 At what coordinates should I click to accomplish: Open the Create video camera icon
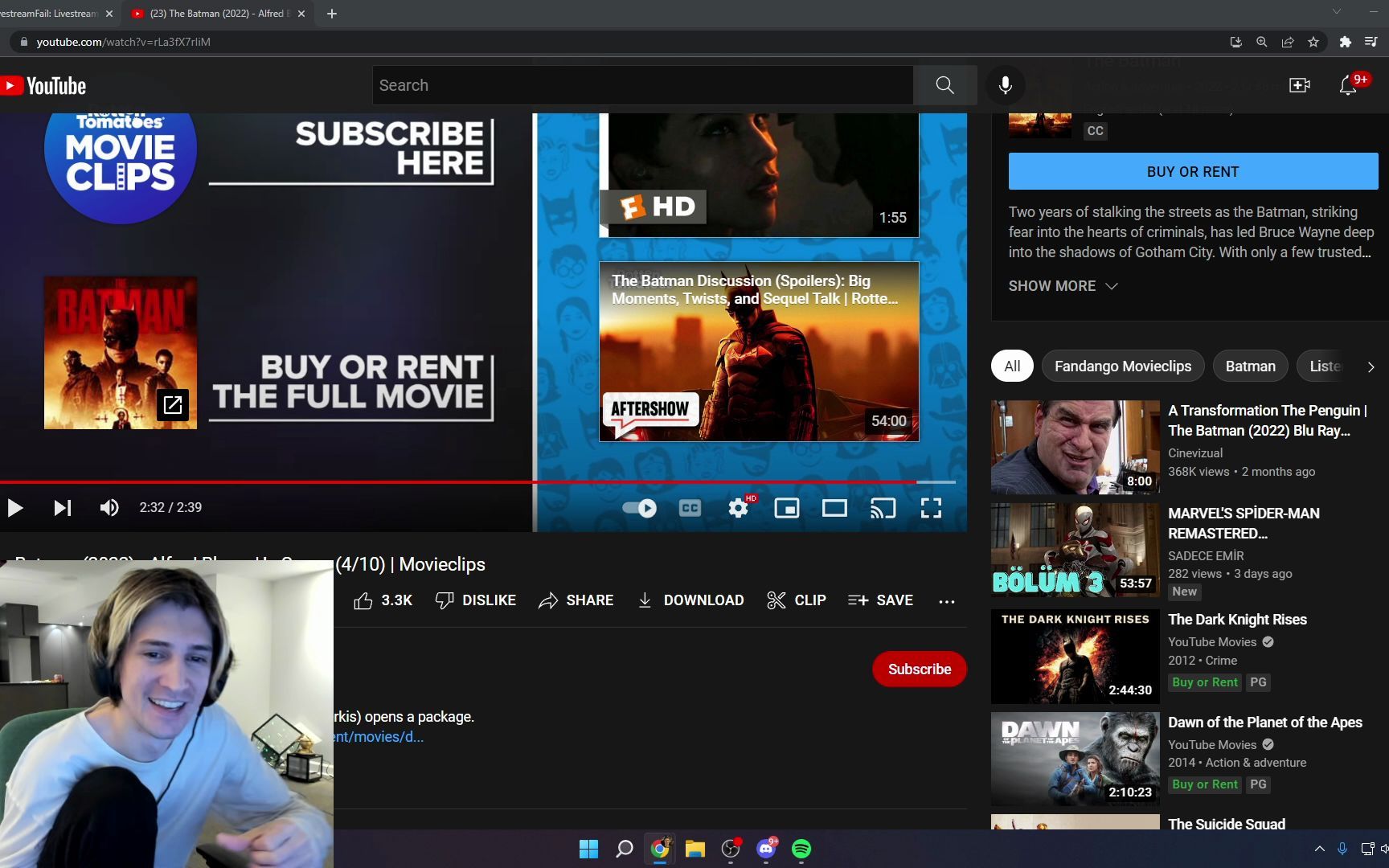point(1299,85)
